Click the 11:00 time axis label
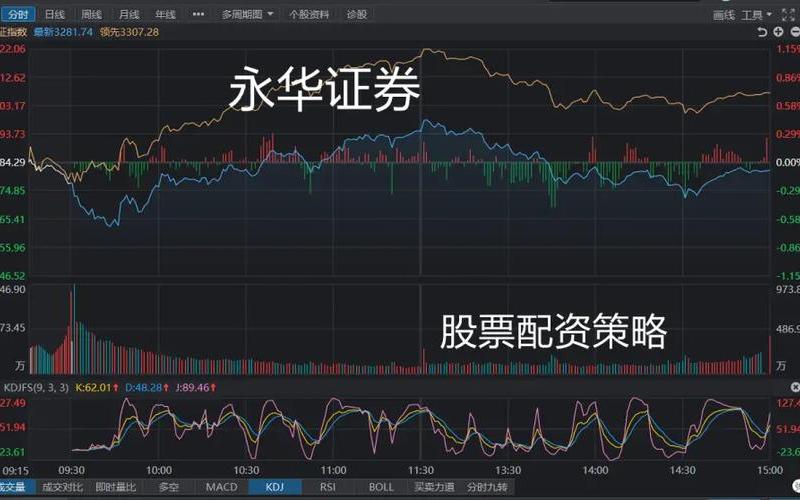The width and height of the screenshot is (800, 500). click(333, 470)
